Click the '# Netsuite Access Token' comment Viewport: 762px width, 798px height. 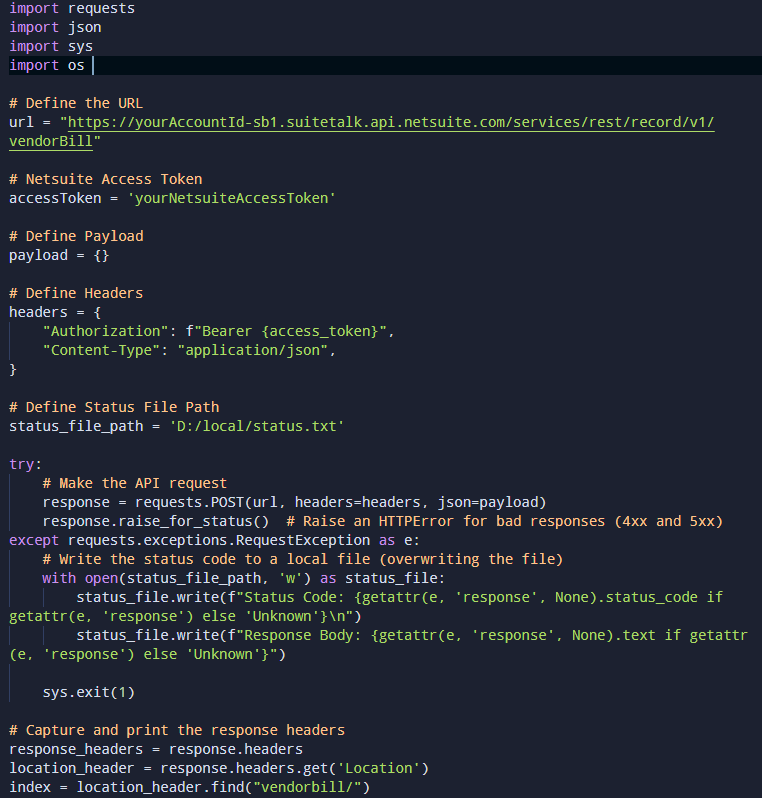(105, 180)
